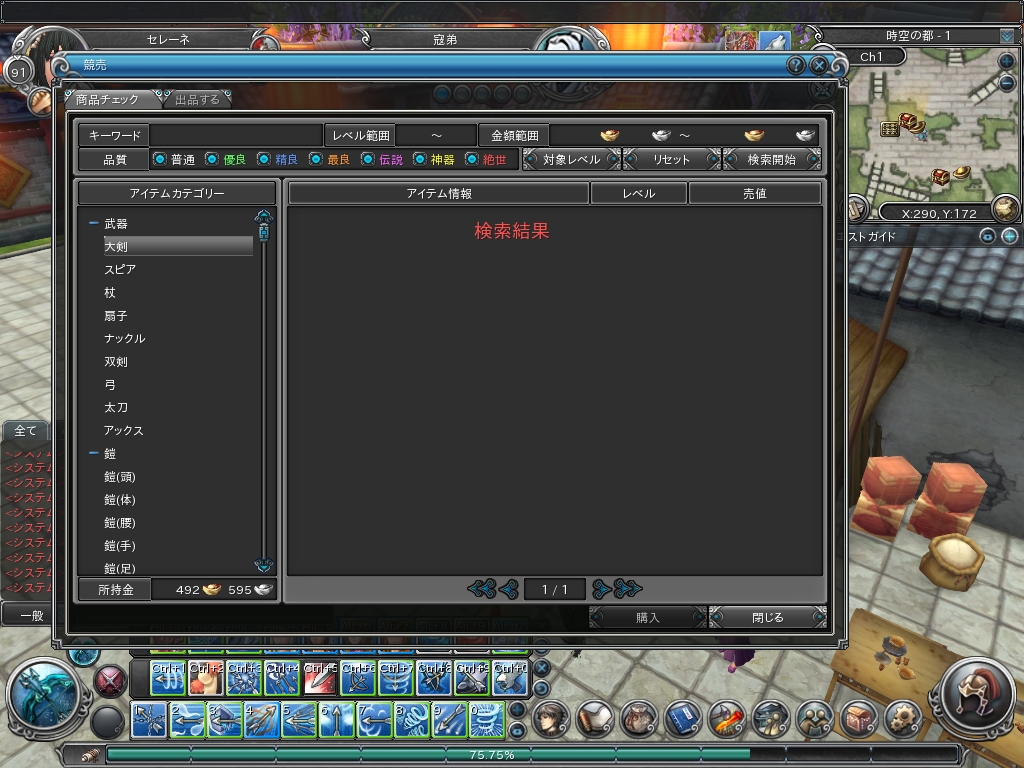The image size is (1024, 768).
Task: Toggle the 普通 quality filter
Action: pos(159,159)
